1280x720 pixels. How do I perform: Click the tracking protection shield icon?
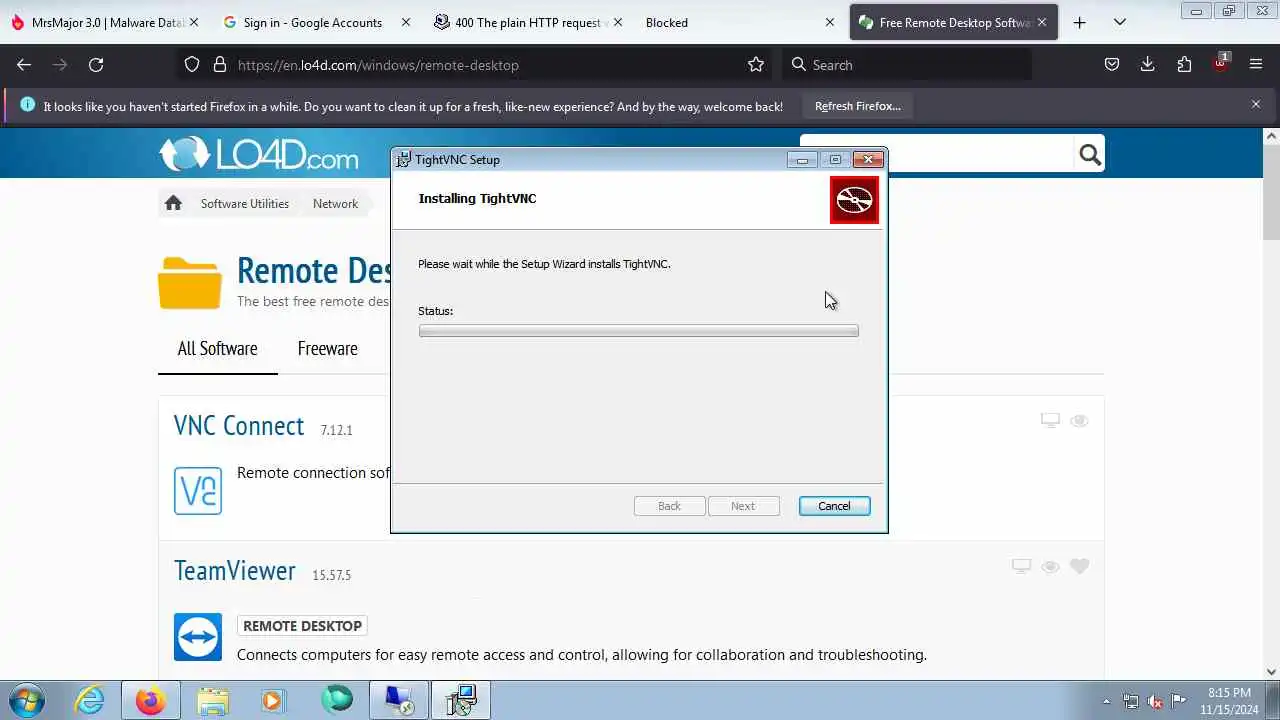click(192, 64)
